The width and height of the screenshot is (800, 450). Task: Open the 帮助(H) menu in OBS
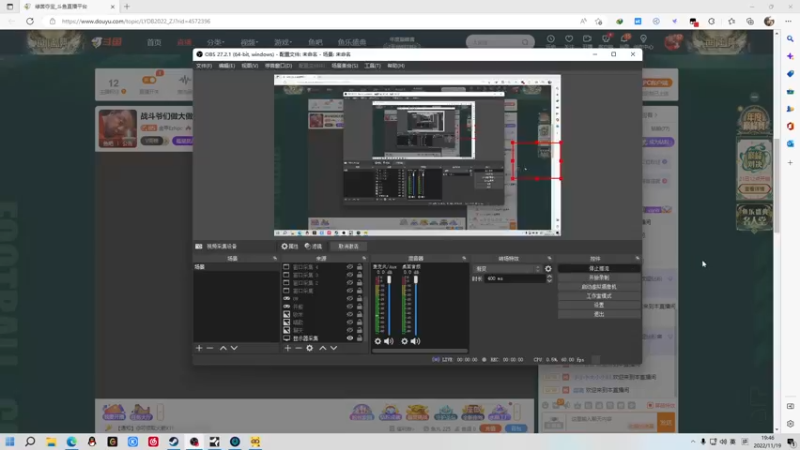396,66
